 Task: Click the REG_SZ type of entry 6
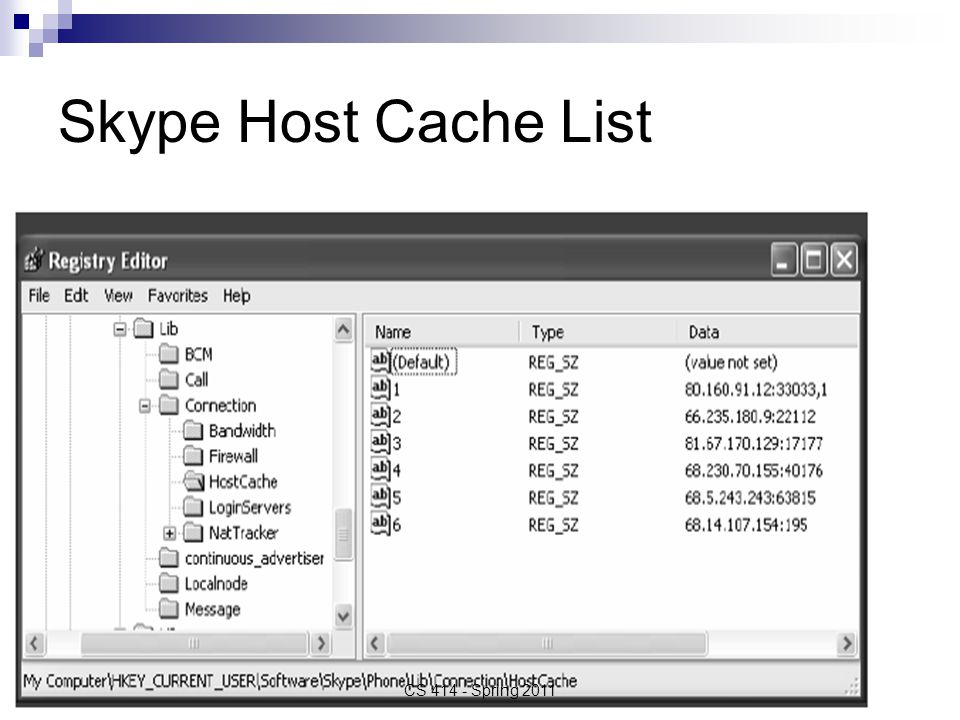point(553,525)
